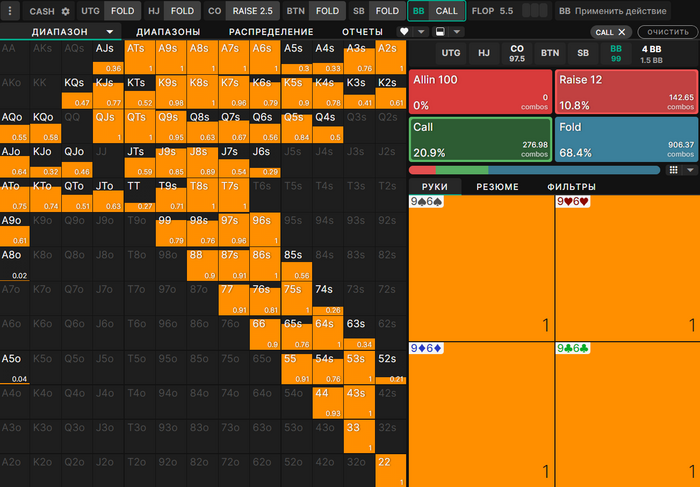Open CASH settings gear
Viewport: 700px width, 487px height.
click(x=66, y=11)
